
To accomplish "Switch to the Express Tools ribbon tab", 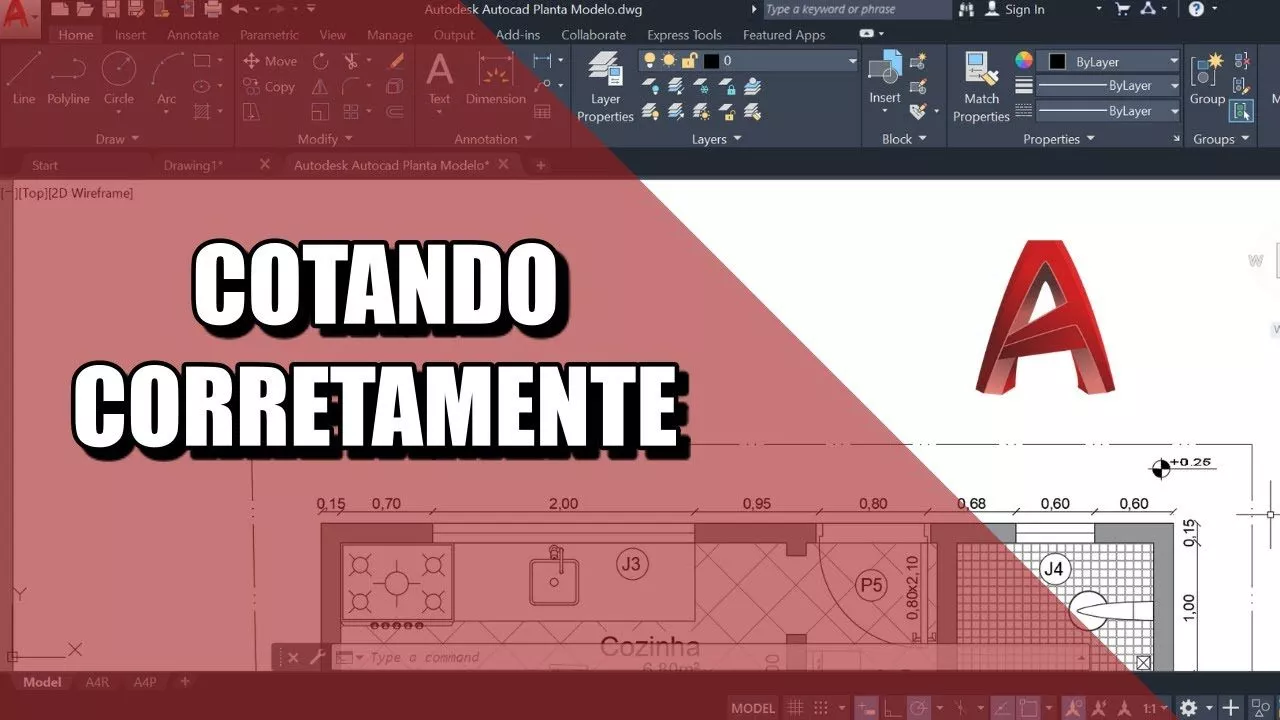I will click(x=684, y=35).
